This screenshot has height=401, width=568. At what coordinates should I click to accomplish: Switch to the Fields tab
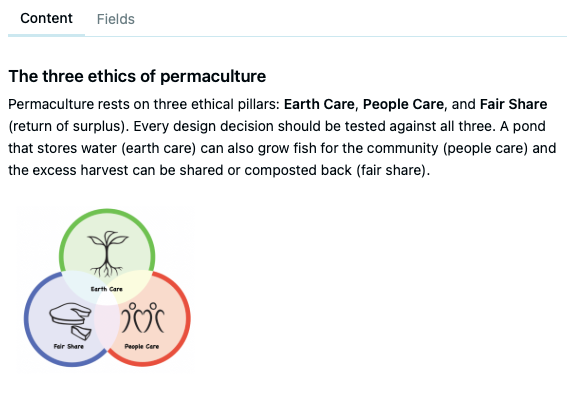pyautogui.click(x=116, y=19)
